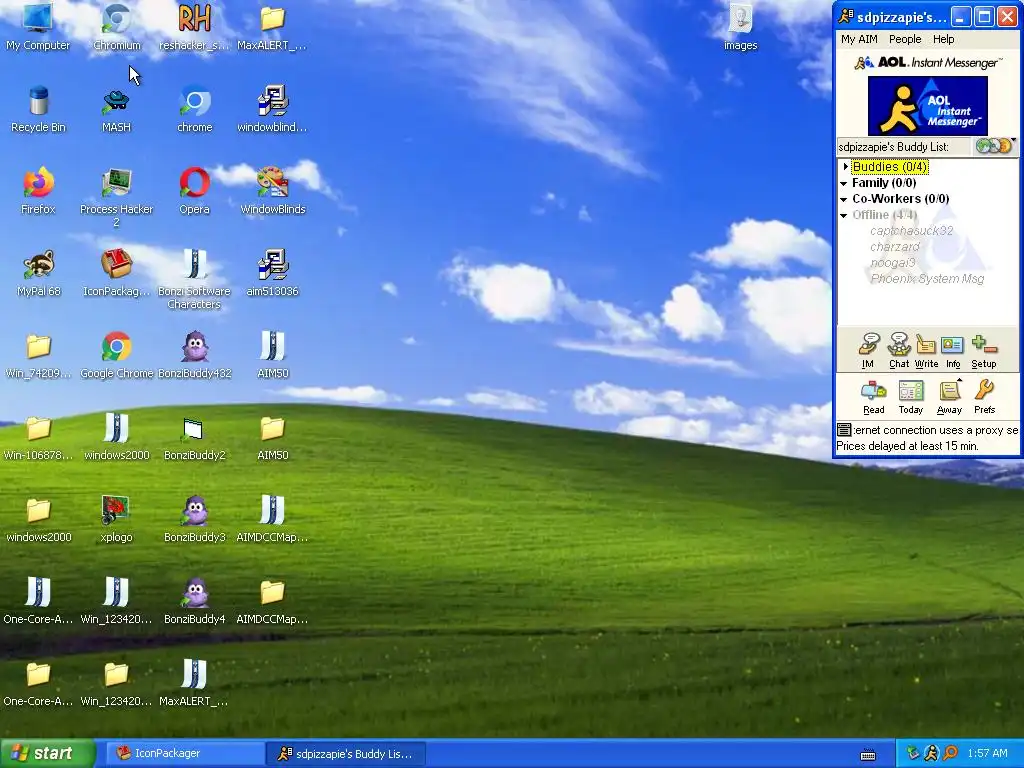The image size is (1024, 768).
Task: Select Phoenix System Msg buddy
Action: click(x=927, y=279)
